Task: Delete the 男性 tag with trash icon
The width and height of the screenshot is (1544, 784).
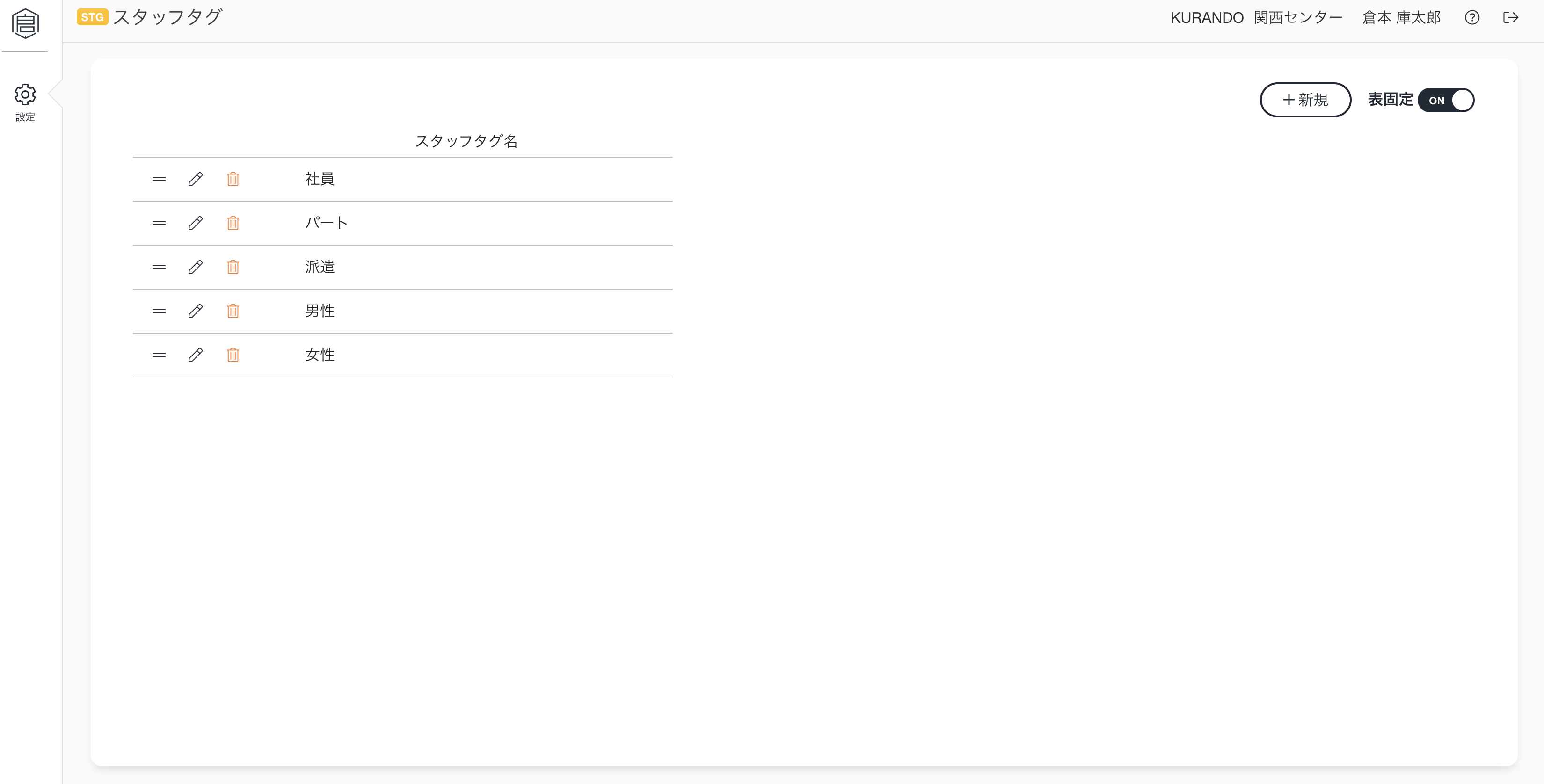Action: pyautogui.click(x=233, y=311)
